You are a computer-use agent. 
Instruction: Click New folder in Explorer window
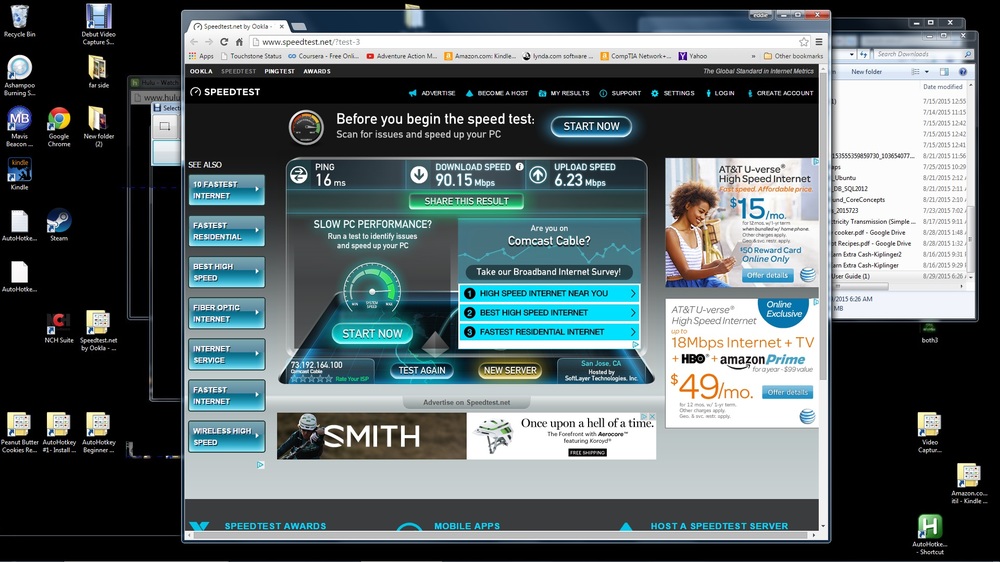click(866, 71)
